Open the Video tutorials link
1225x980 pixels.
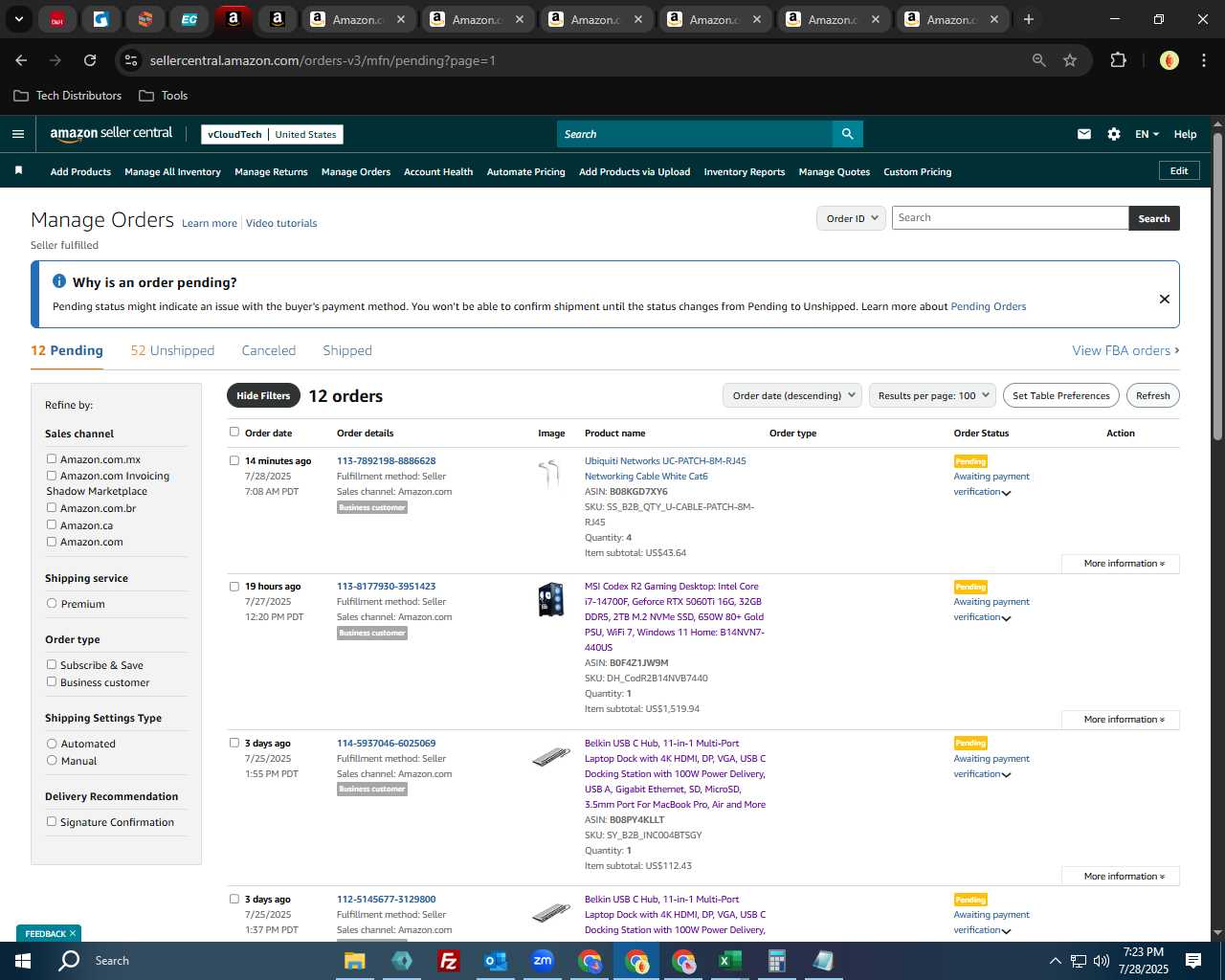281,223
